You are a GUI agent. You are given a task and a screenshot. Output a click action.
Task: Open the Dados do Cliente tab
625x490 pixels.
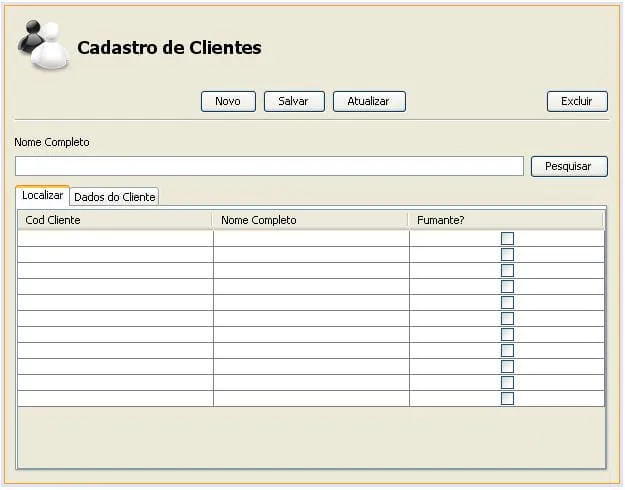[x=115, y=197]
